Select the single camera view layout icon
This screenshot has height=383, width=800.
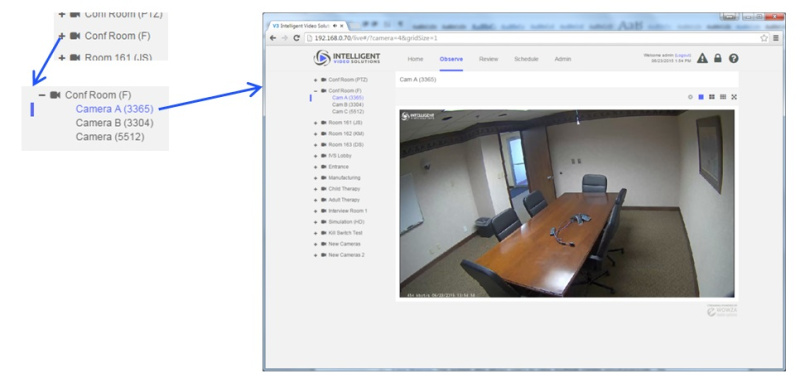[x=701, y=97]
